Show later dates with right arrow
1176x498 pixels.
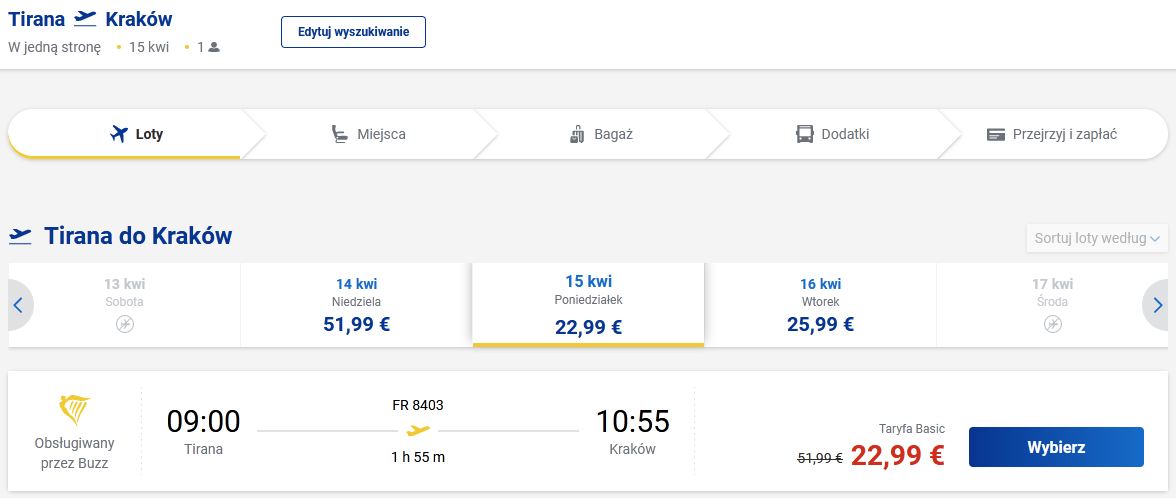pos(1158,306)
